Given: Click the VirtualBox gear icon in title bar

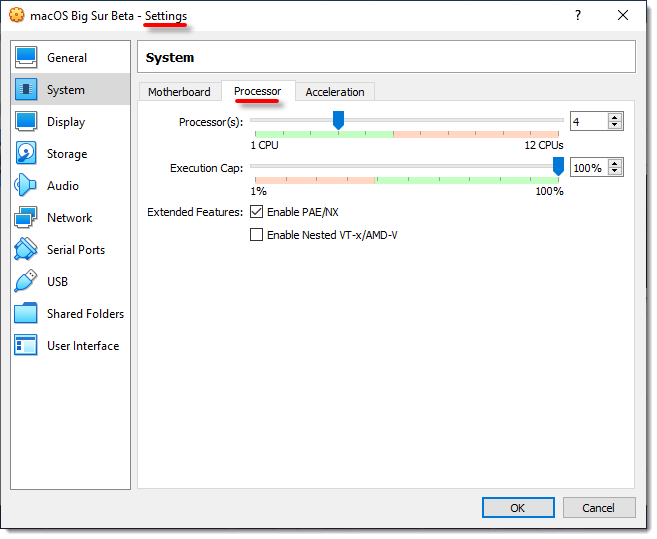Looking at the screenshot, I should (x=17, y=16).
